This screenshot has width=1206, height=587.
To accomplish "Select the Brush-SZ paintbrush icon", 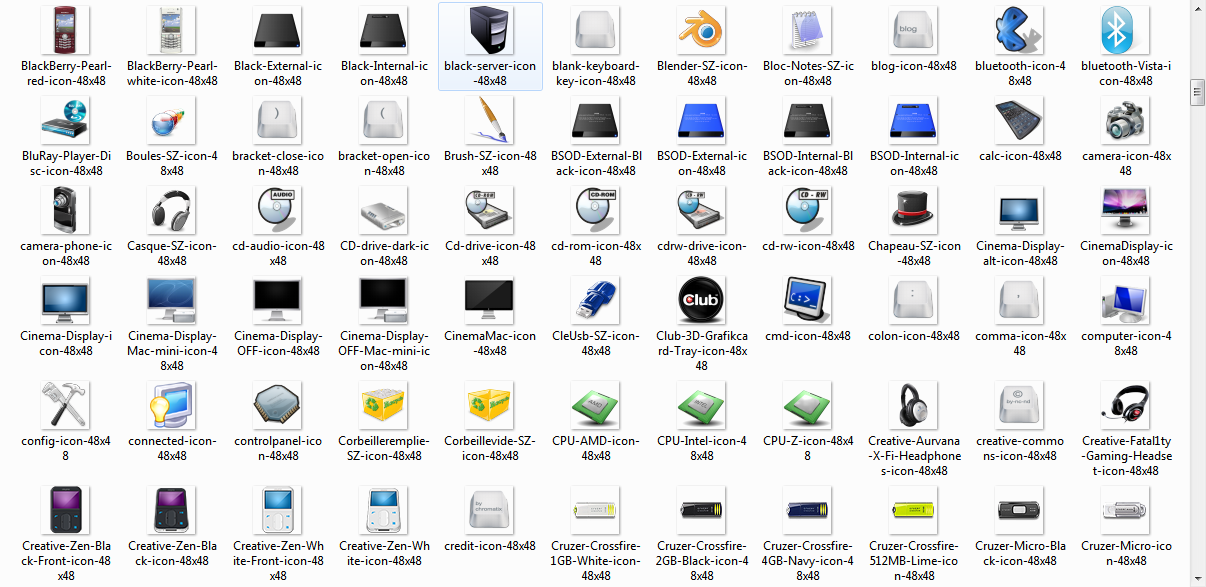I will (x=490, y=120).
